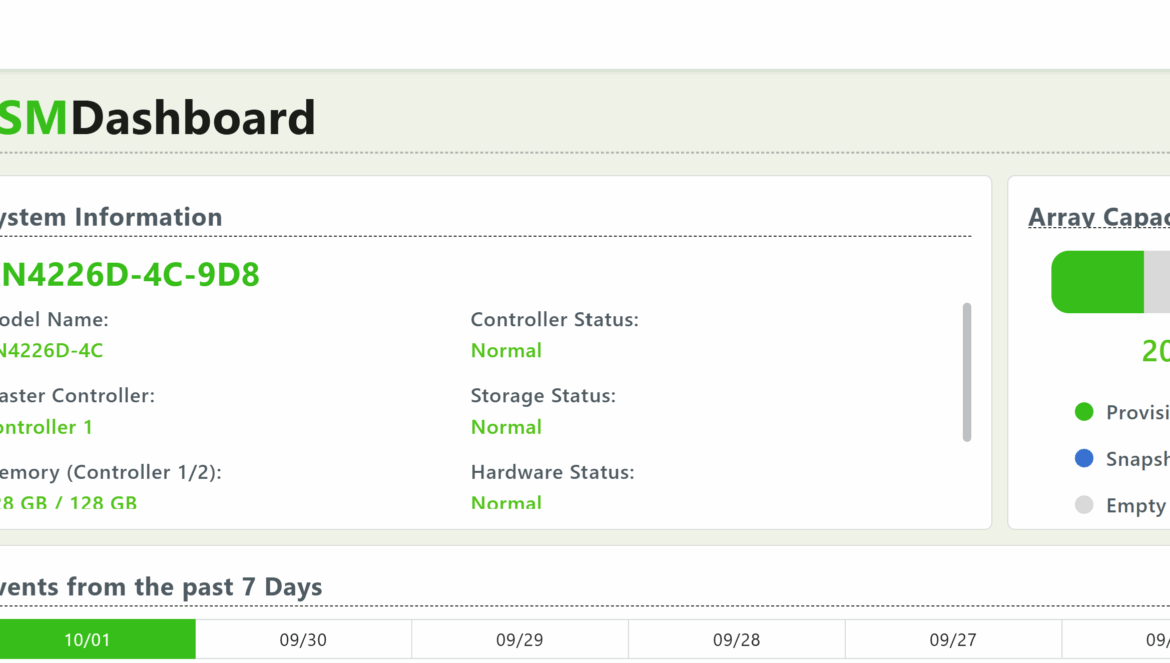Click the Controller Status Normal value

coord(506,351)
